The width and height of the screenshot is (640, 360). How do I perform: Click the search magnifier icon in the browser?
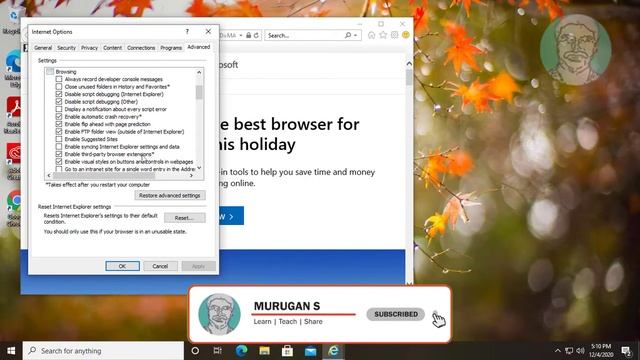[x=348, y=36]
